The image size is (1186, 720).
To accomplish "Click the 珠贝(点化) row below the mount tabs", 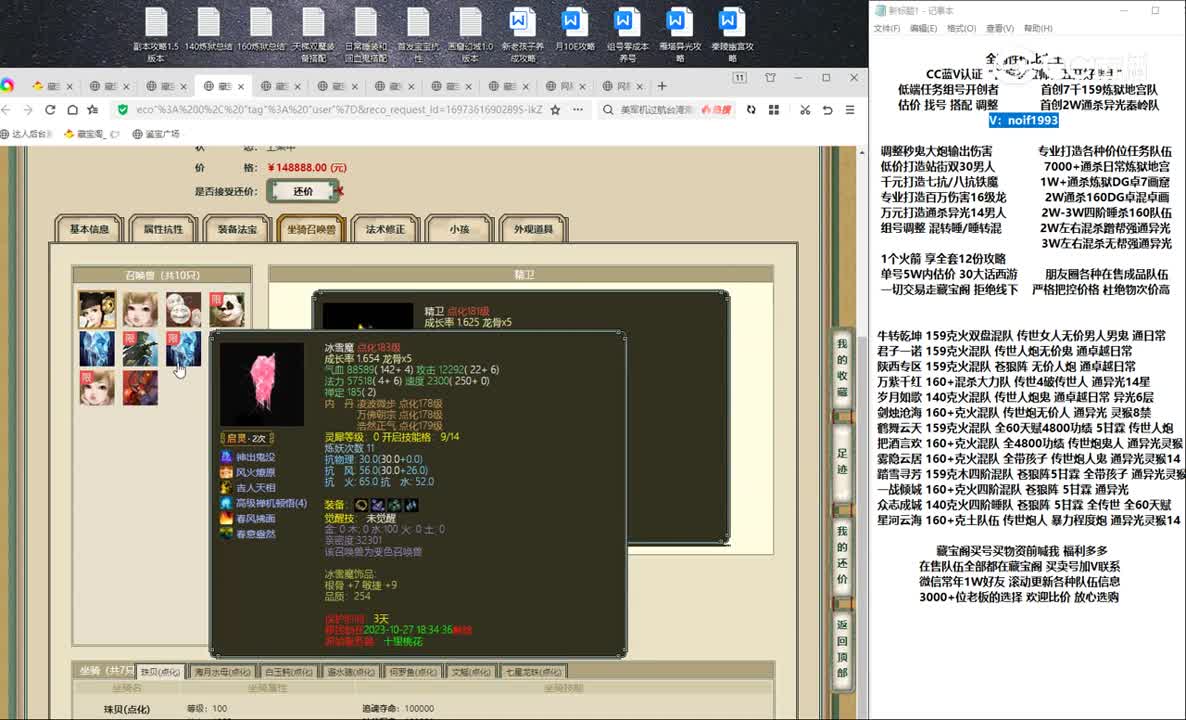I will 126,709.
